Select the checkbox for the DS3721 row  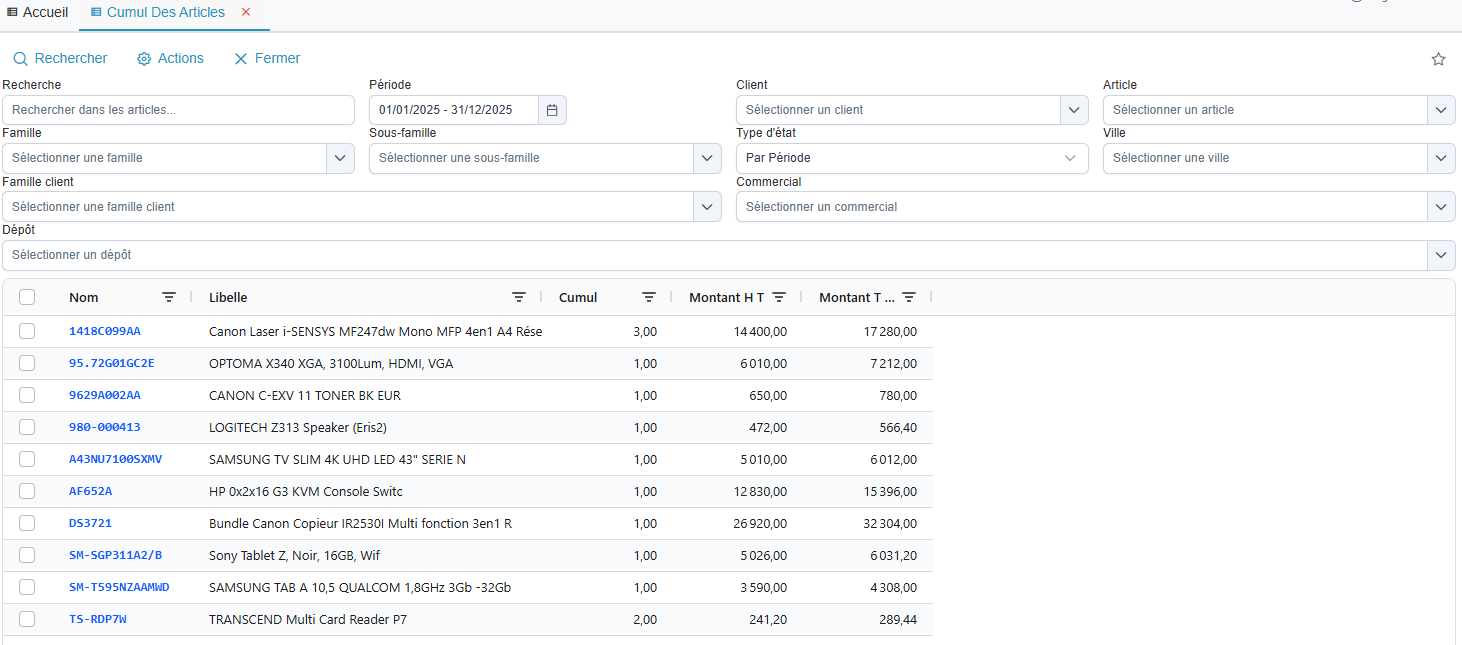pyautogui.click(x=27, y=523)
